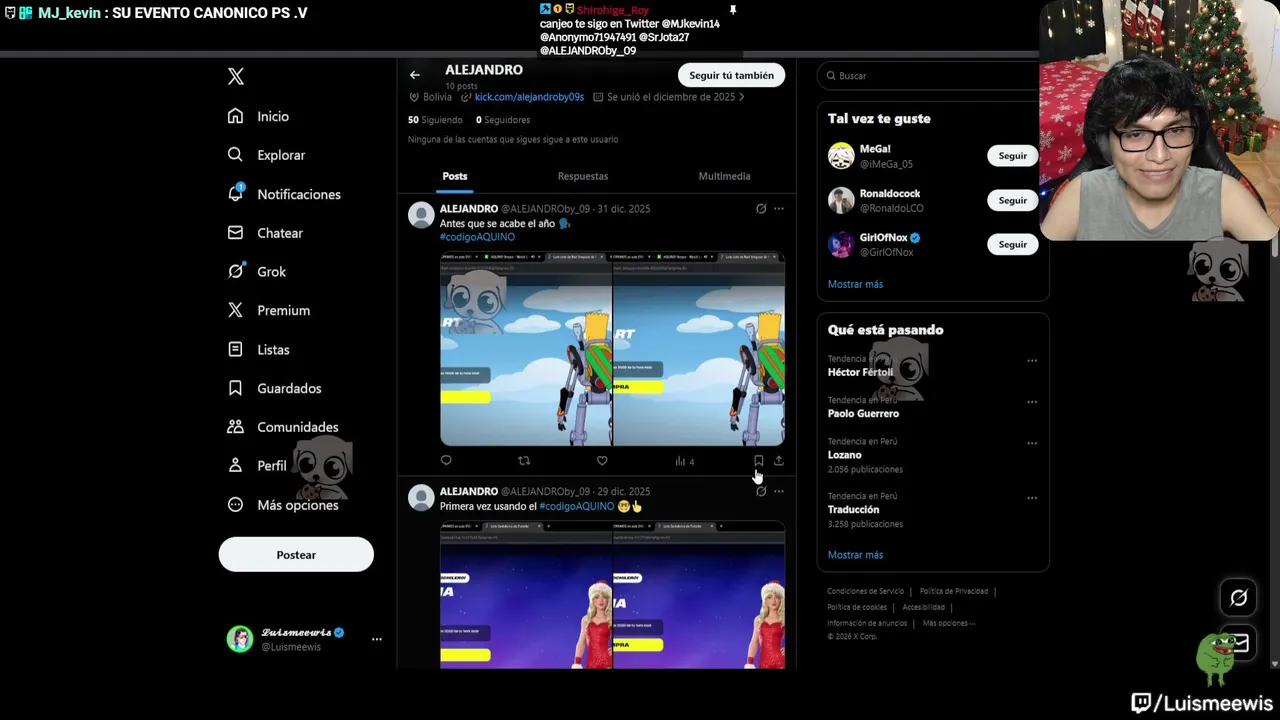Switch to the Respuestas tab
The width and height of the screenshot is (1280, 720).
(x=583, y=176)
